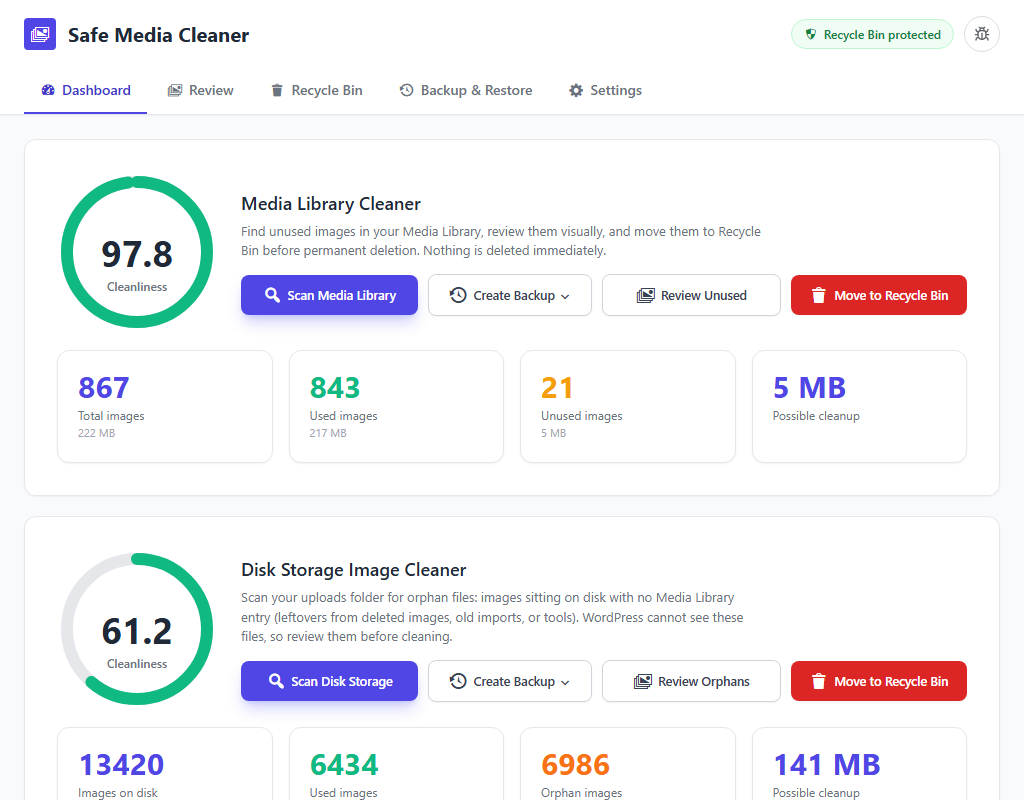The width and height of the screenshot is (1024, 800).
Task: Click the bug icon button in header
Action: point(982,34)
